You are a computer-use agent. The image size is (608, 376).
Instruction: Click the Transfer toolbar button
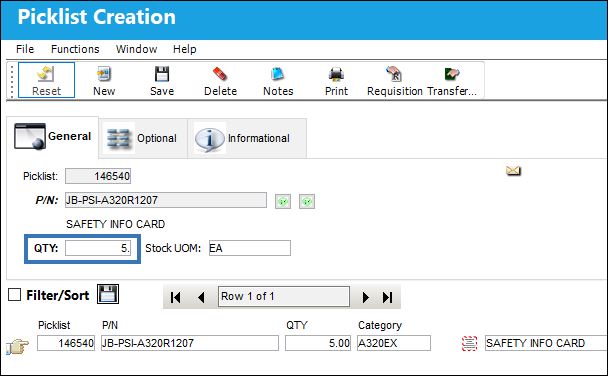tap(452, 80)
